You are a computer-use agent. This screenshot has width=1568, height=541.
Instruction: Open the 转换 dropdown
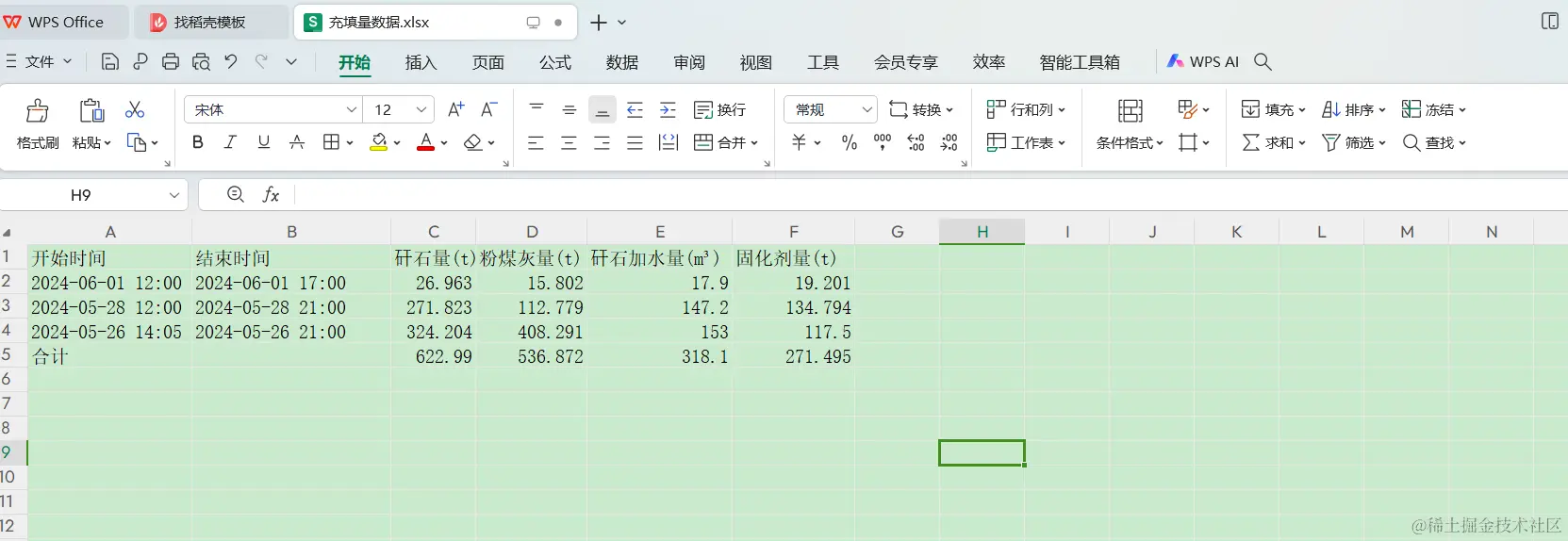click(x=921, y=109)
